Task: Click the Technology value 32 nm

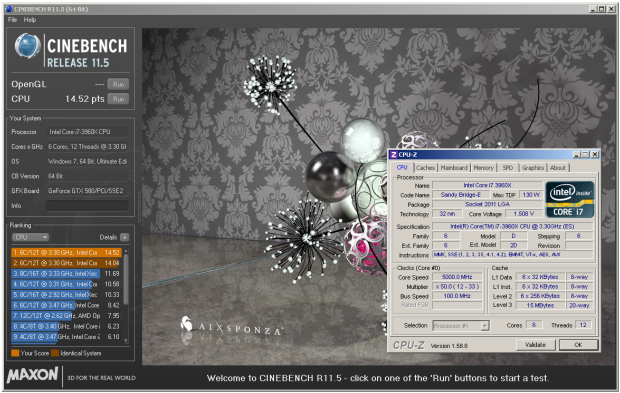Action: coord(447,214)
